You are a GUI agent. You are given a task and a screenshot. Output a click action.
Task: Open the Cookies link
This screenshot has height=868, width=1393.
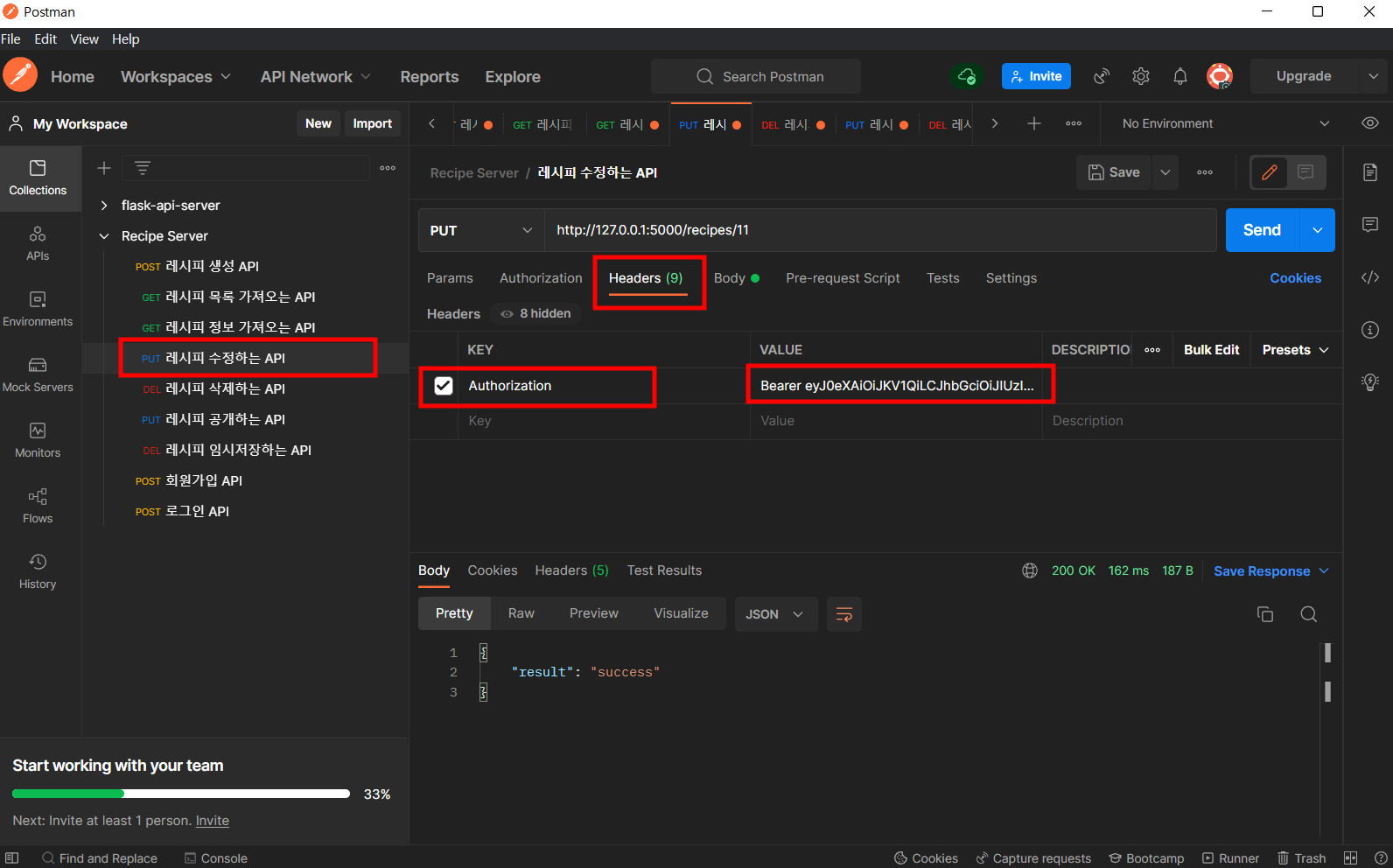pyautogui.click(x=1295, y=278)
